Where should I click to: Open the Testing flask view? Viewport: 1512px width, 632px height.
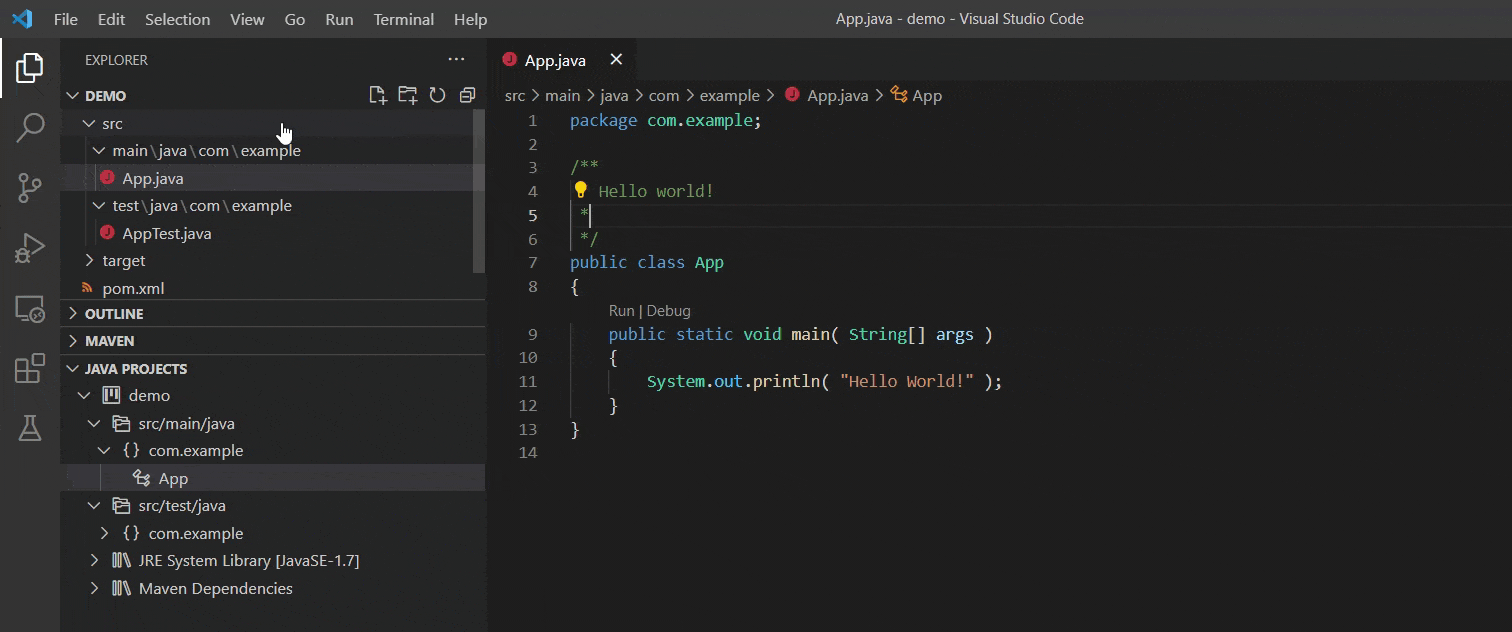point(30,428)
